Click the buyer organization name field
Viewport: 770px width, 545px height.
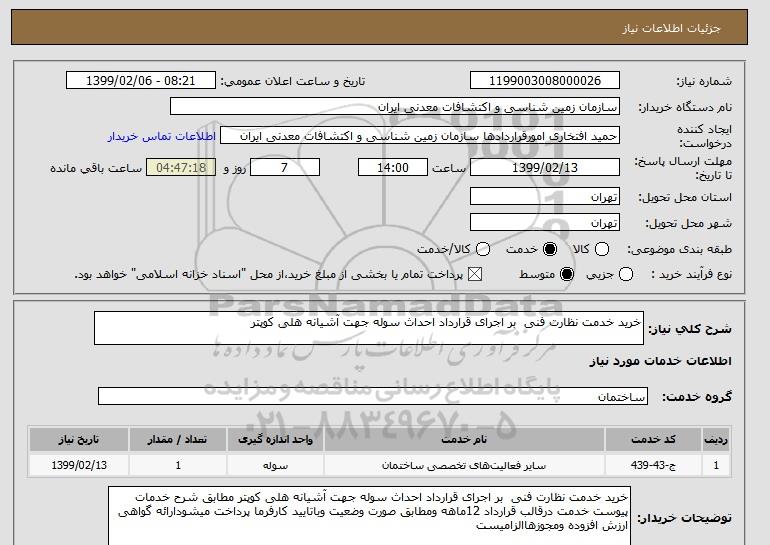(395, 107)
